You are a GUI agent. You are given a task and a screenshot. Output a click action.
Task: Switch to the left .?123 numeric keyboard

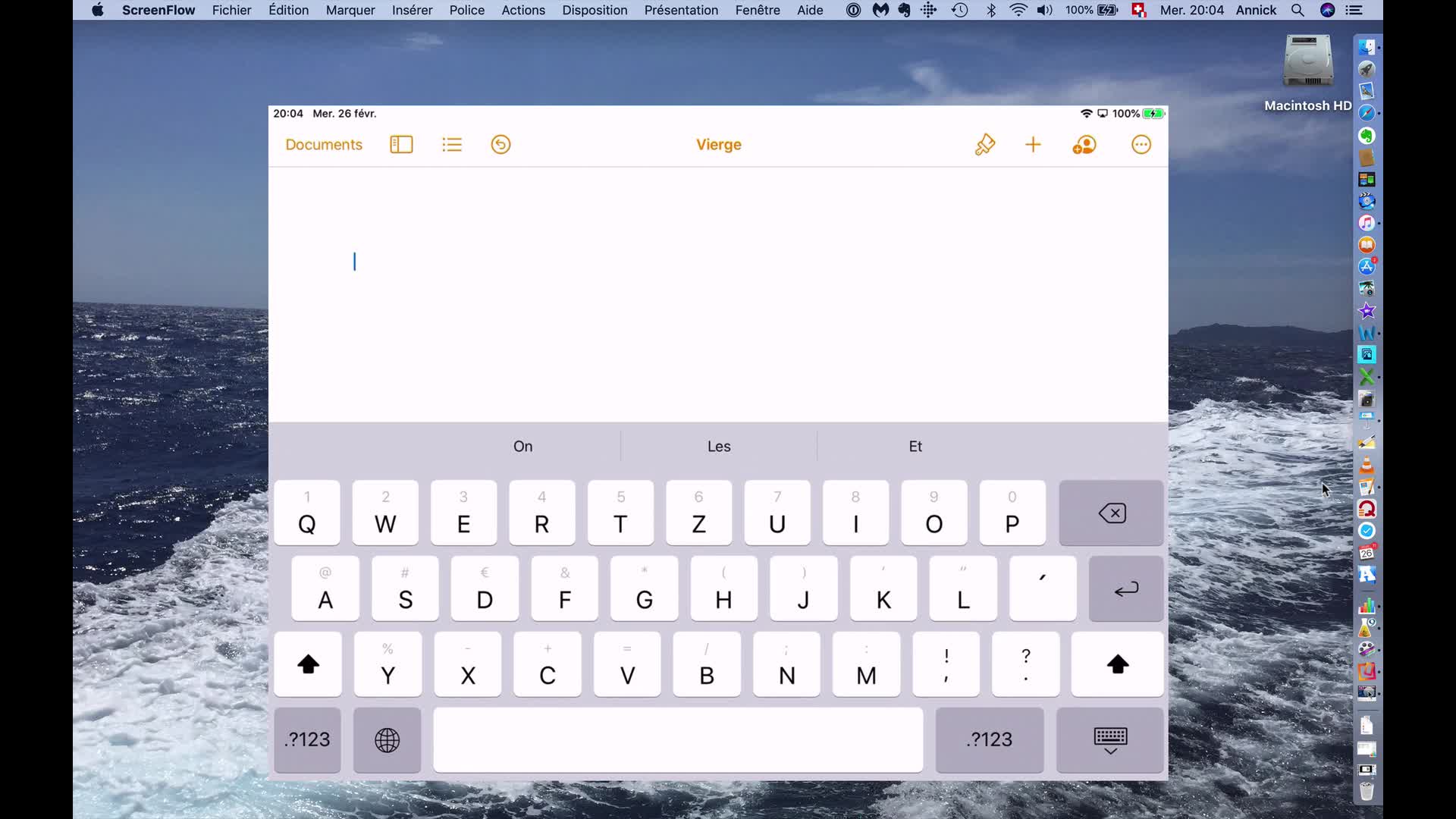[307, 740]
